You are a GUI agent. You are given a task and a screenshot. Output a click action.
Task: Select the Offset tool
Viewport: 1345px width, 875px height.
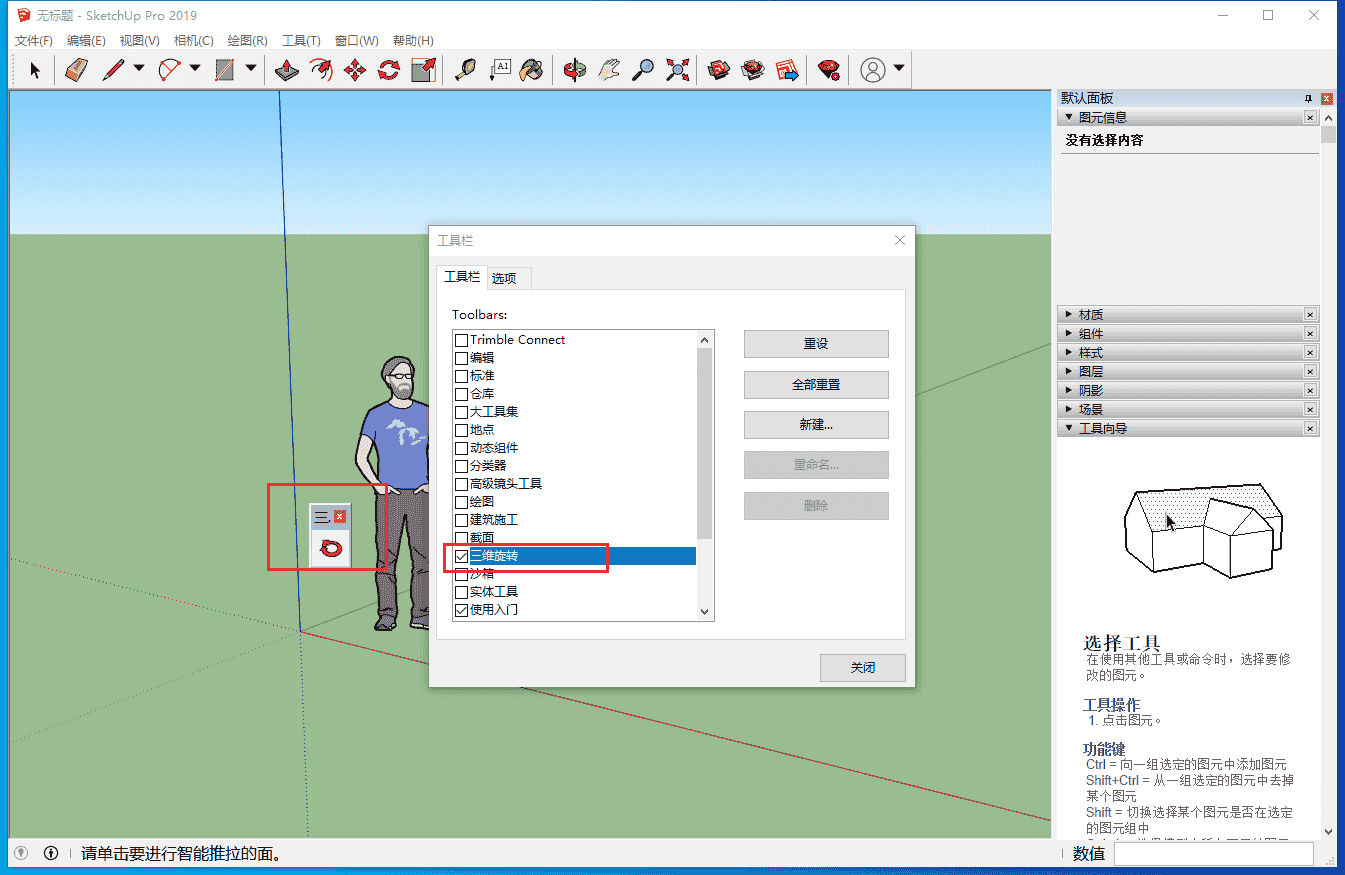tap(321, 70)
